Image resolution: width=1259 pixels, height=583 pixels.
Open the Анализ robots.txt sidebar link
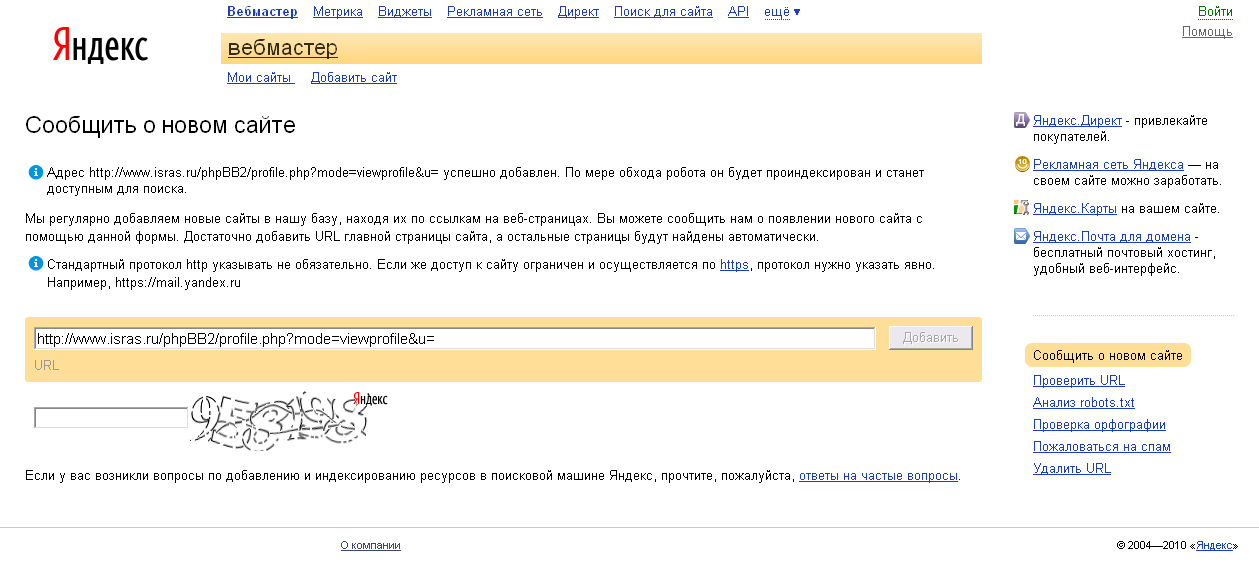point(1084,403)
